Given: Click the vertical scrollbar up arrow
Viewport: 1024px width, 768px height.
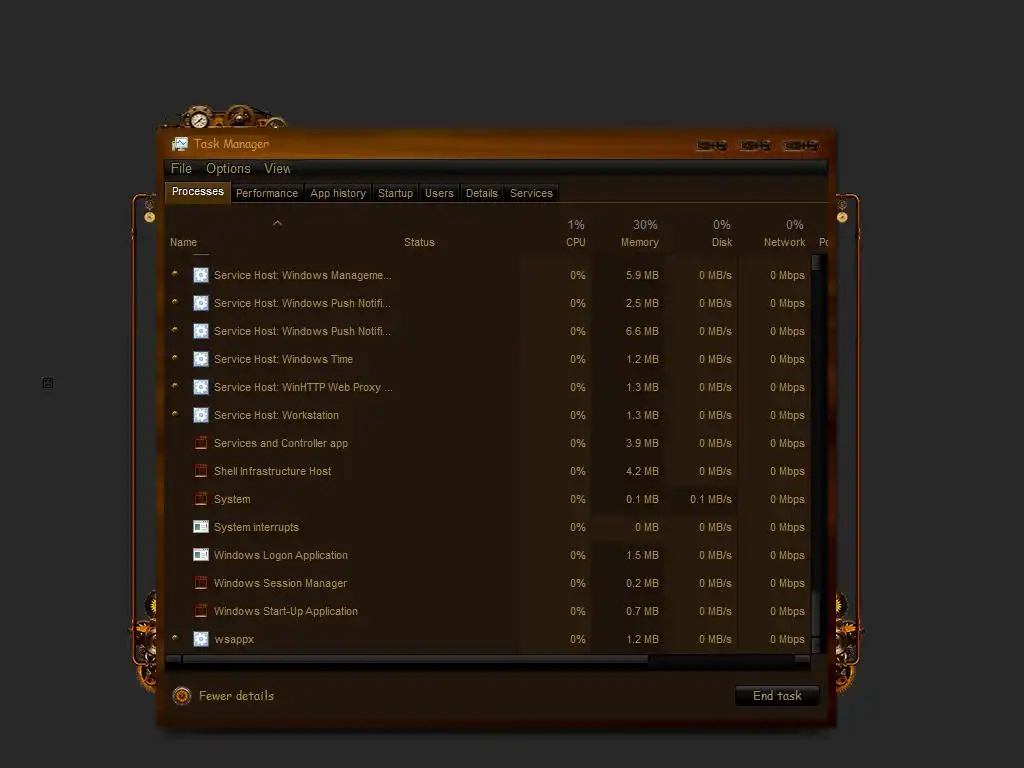Looking at the screenshot, I should [816, 262].
